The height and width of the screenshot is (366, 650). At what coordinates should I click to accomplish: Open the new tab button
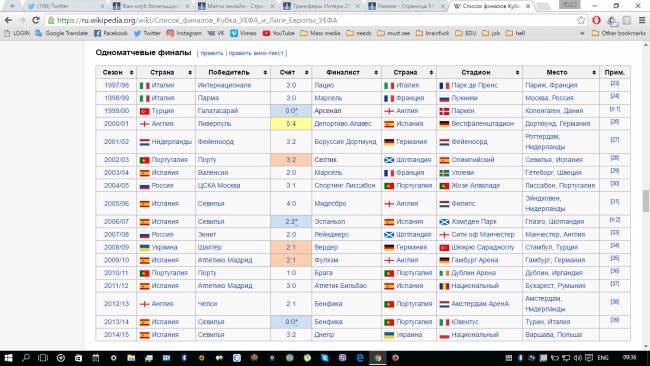[x=543, y=6]
